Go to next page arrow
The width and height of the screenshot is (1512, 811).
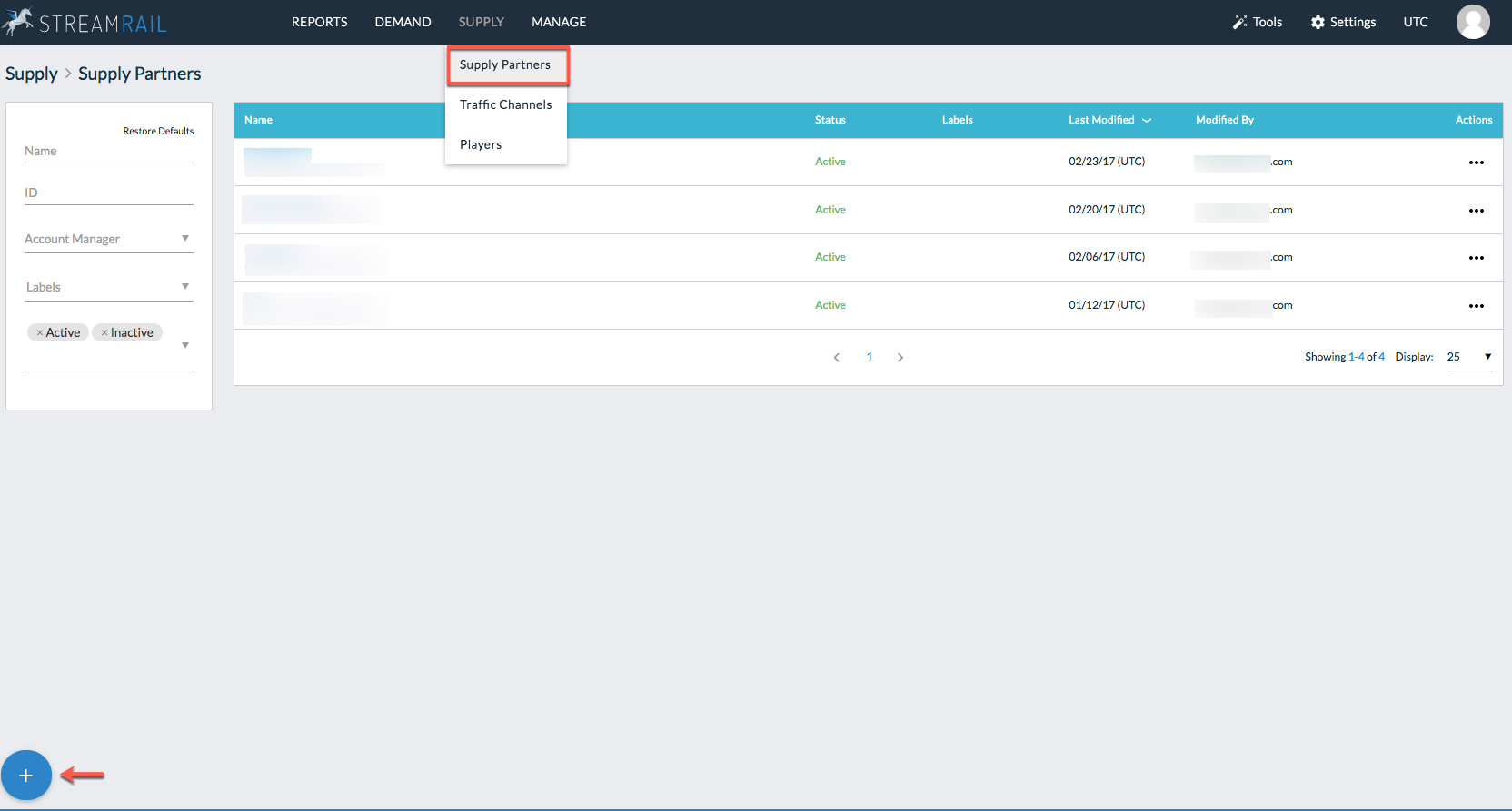pos(900,358)
